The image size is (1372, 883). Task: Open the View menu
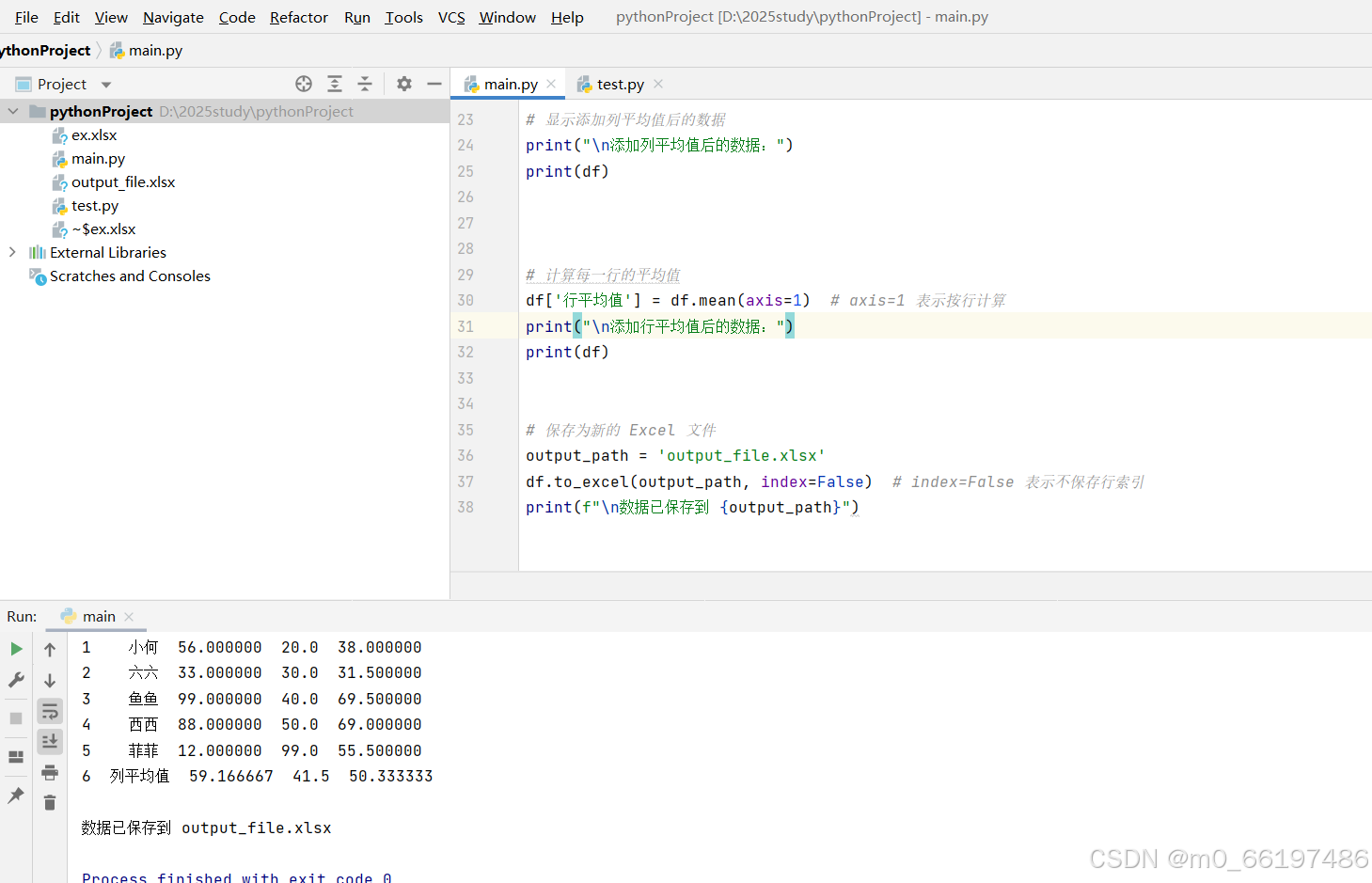pyautogui.click(x=111, y=17)
